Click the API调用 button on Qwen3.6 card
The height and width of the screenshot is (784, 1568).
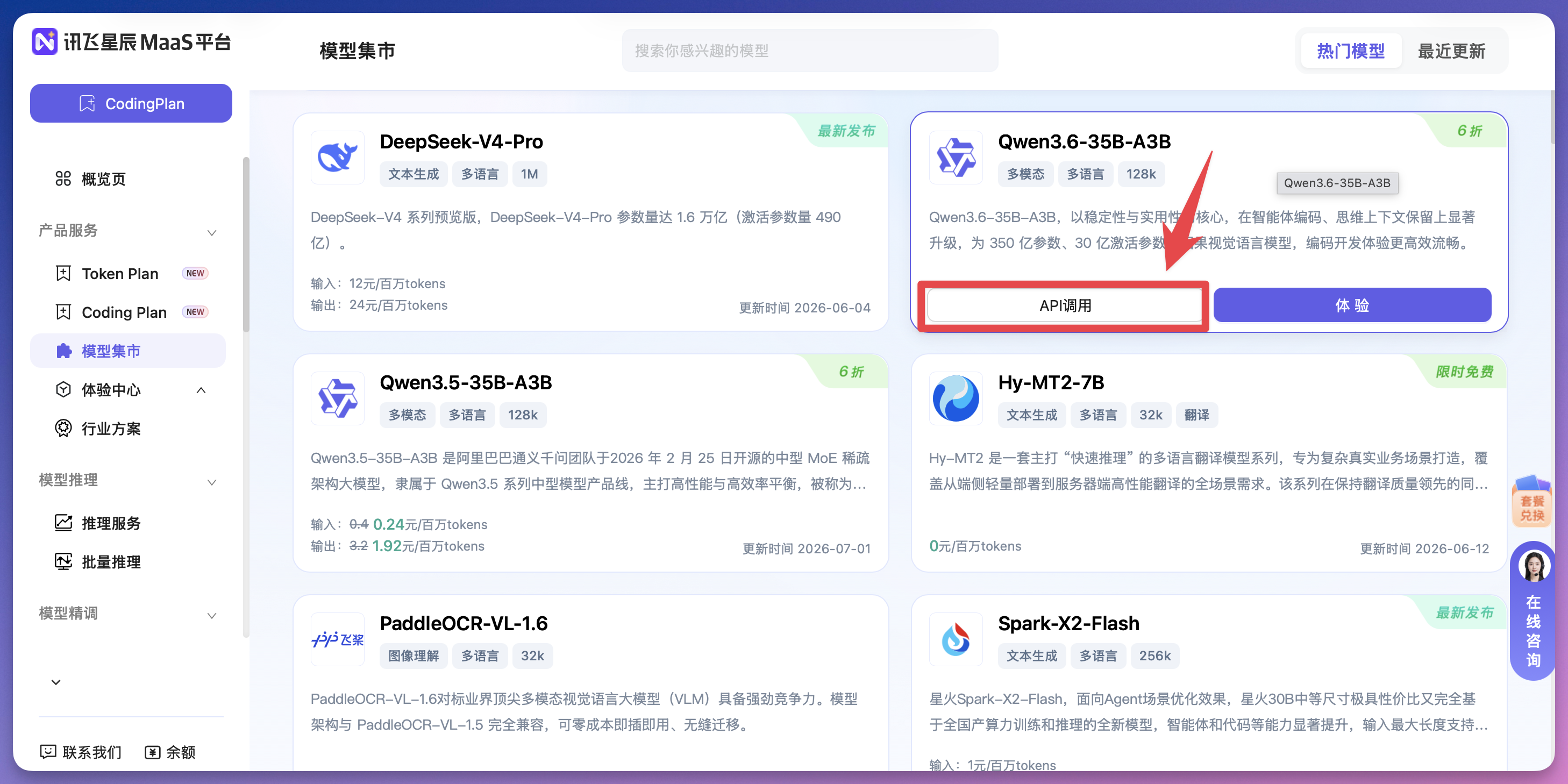point(1065,305)
